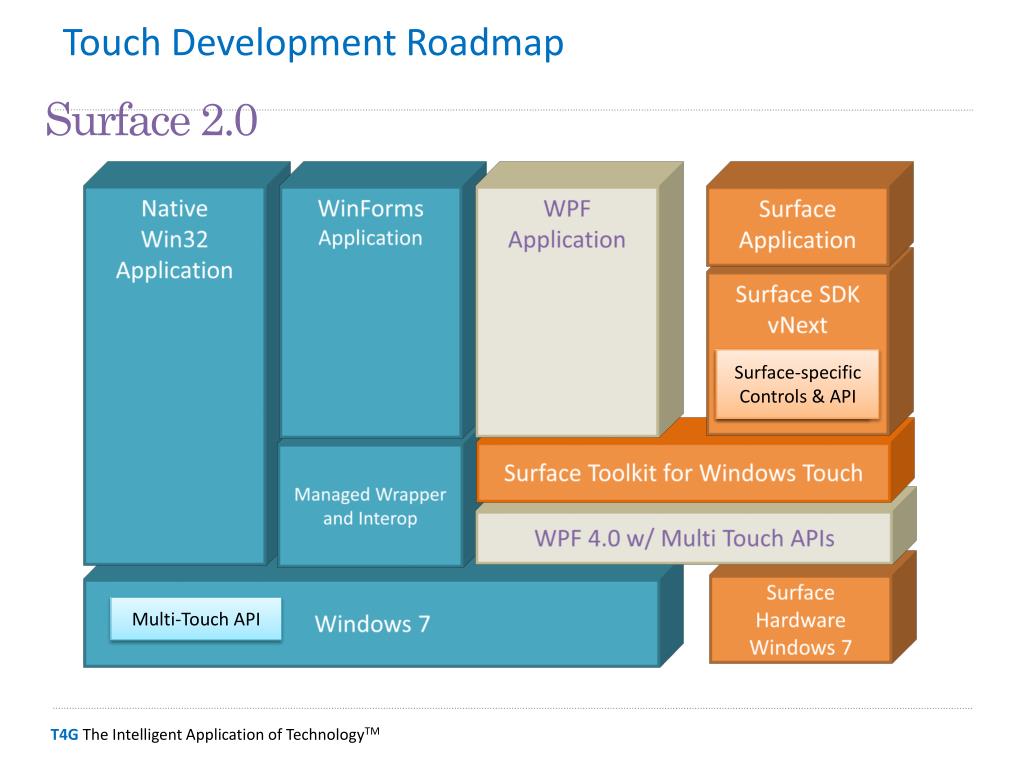Select 'Surface Toolkit for Windows Touch' bar
Screen dimensions: 1024x768
coord(683,473)
